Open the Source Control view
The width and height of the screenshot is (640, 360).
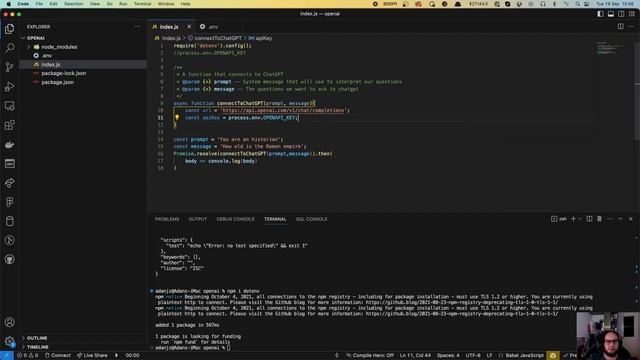pos(9,67)
